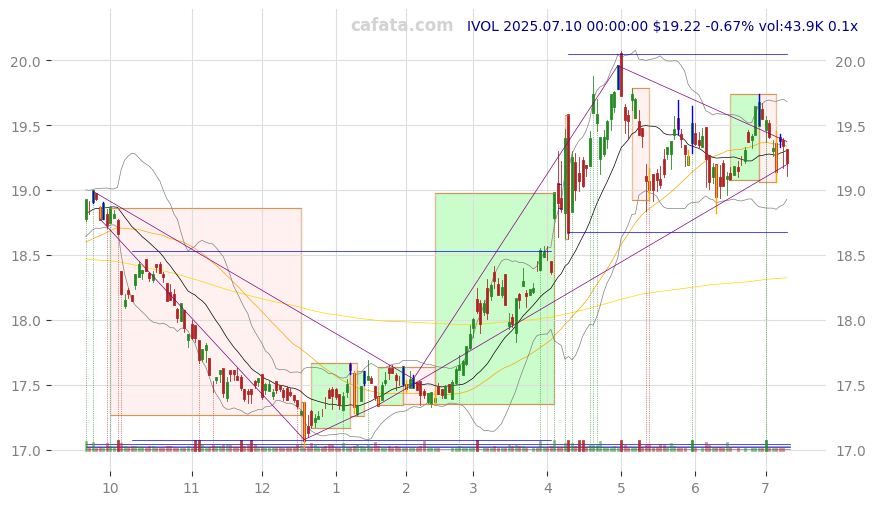This screenshot has height=505, width=876.
Task: Click the left axis label 17.0
Action: click(x=25, y=451)
